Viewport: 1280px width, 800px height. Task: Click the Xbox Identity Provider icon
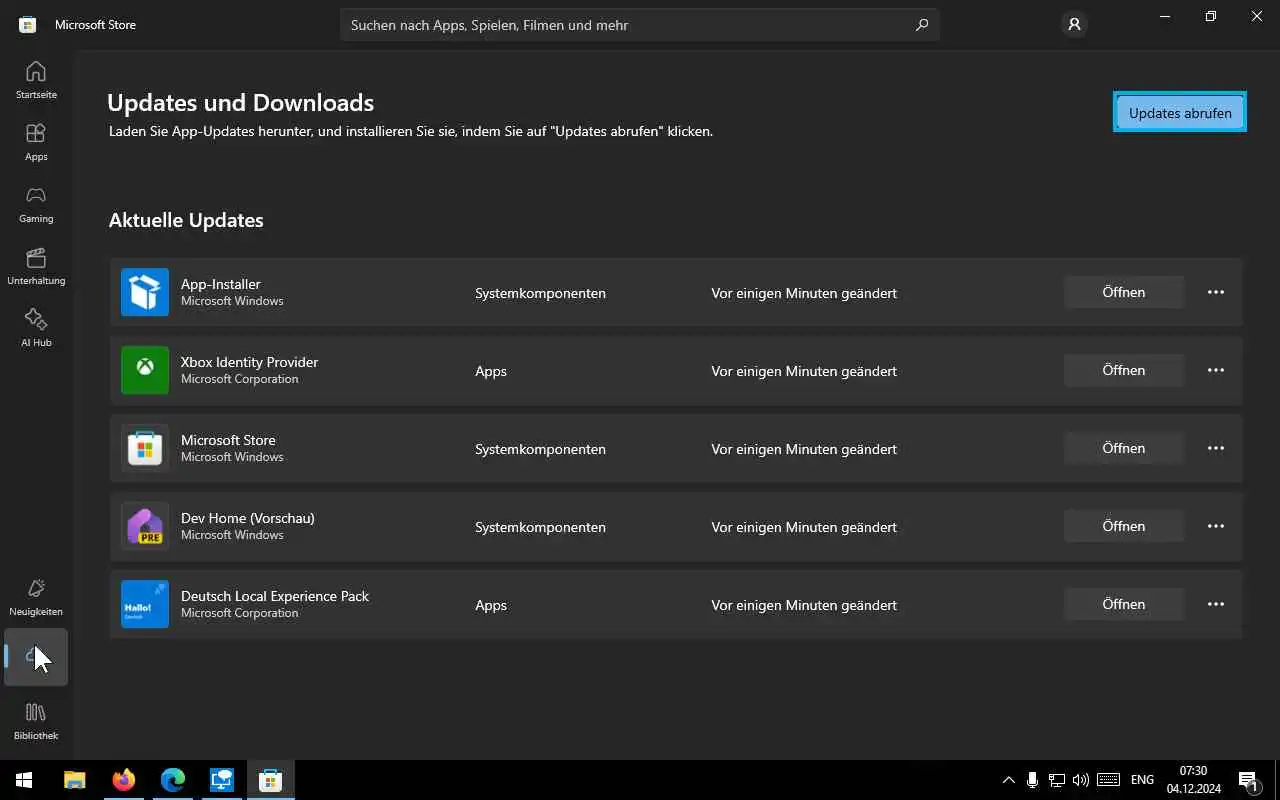click(145, 370)
